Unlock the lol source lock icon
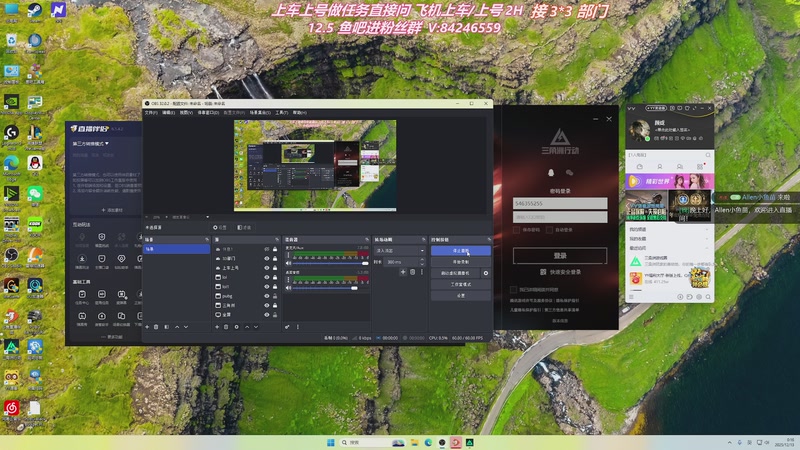This screenshot has width=800, height=450. [275, 277]
